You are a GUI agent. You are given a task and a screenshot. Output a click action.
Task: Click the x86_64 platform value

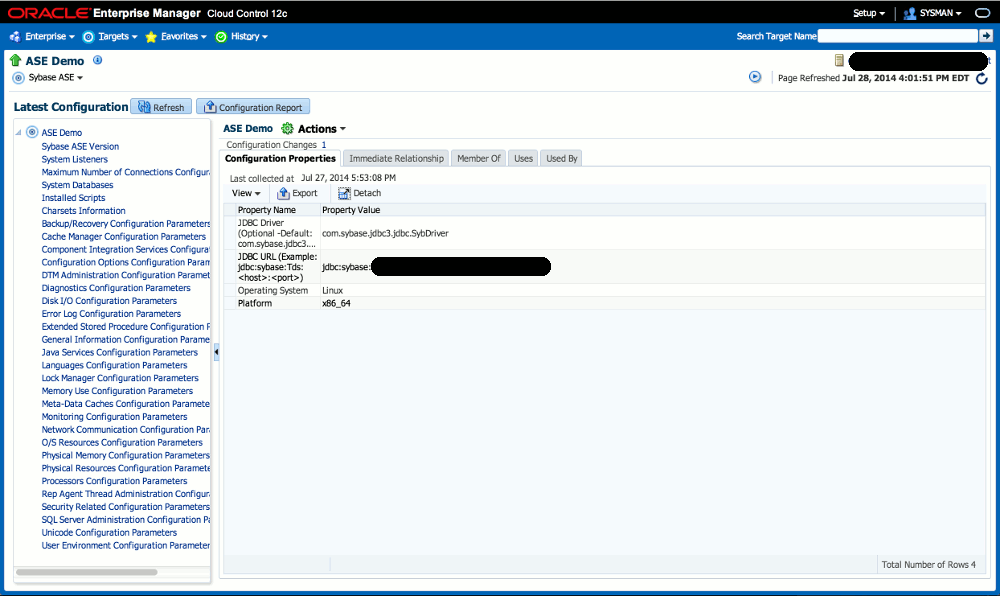point(336,303)
